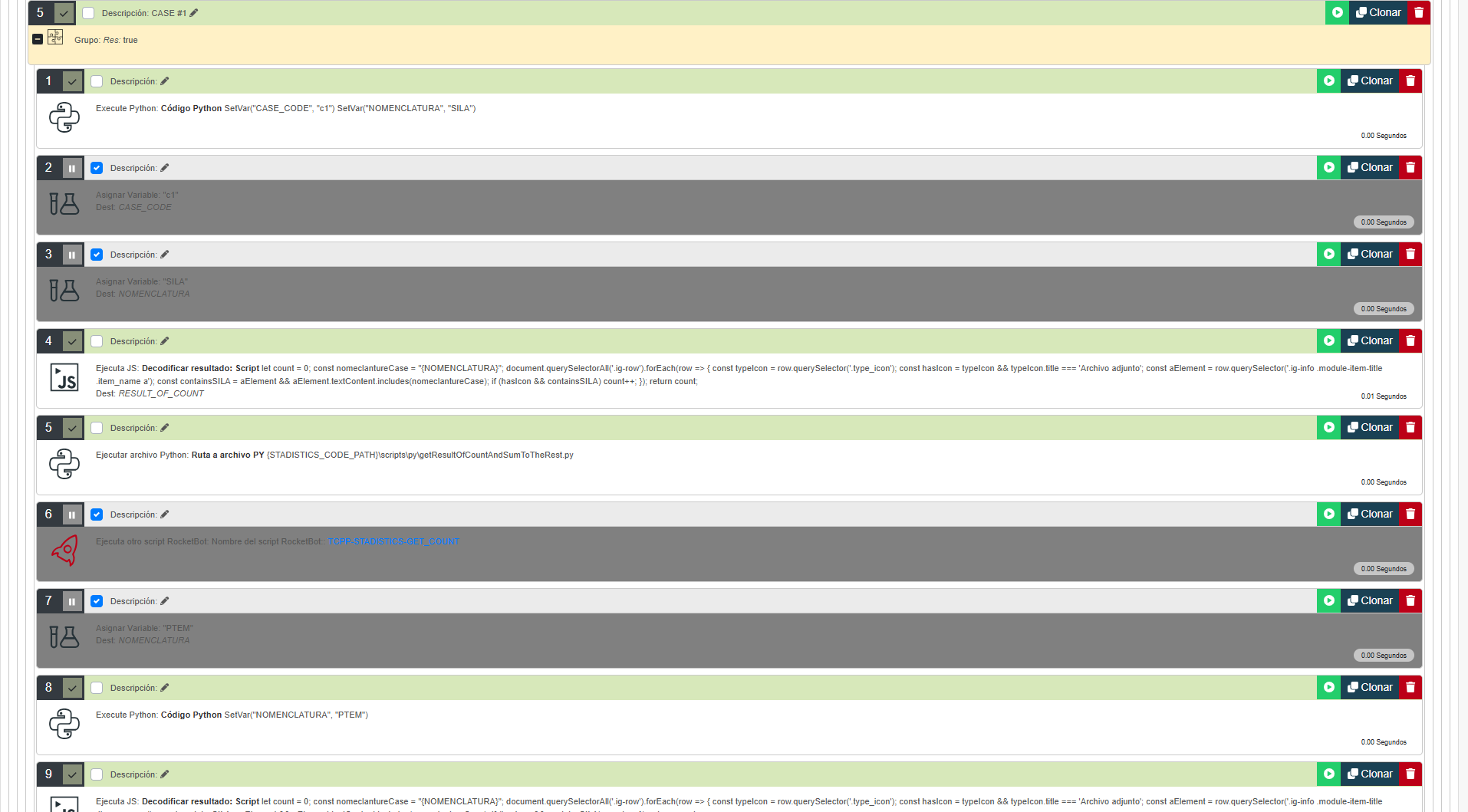
Task: Run step 1 with its green play icon
Action: click(x=1328, y=81)
